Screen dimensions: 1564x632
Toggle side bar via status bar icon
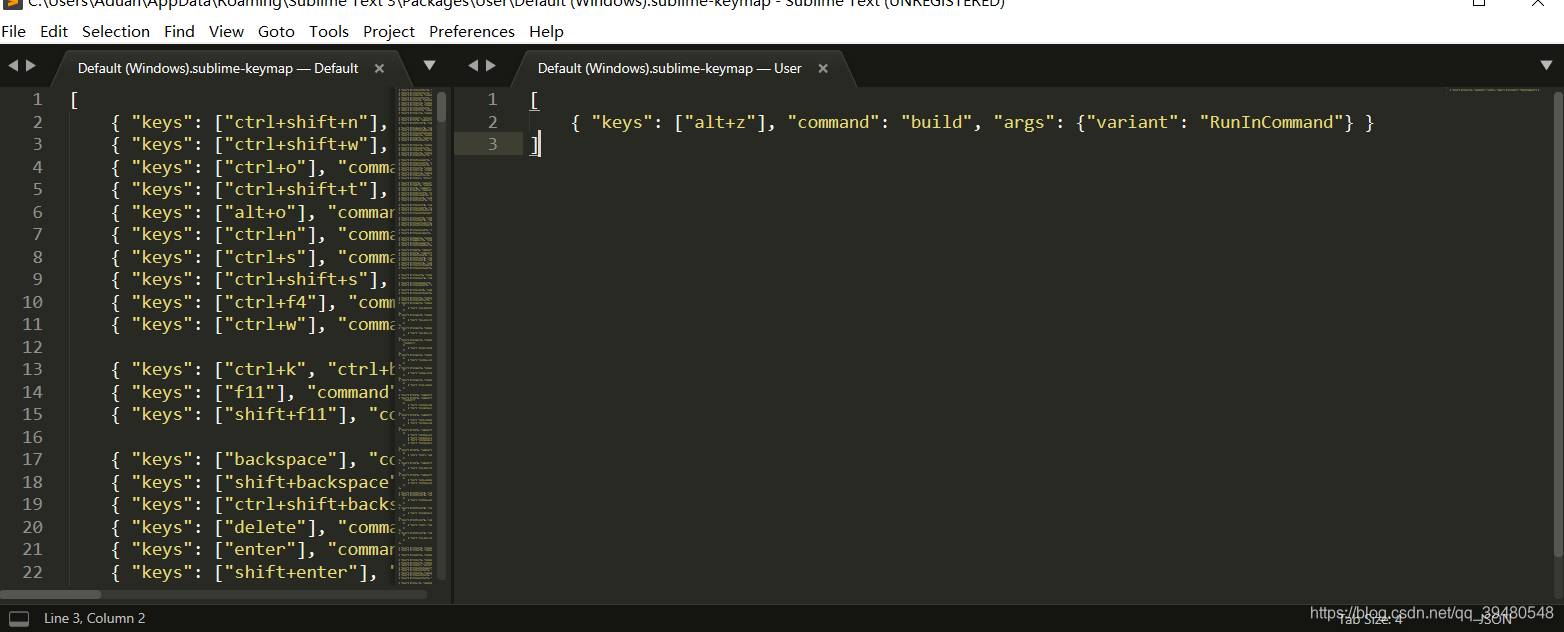(19, 618)
